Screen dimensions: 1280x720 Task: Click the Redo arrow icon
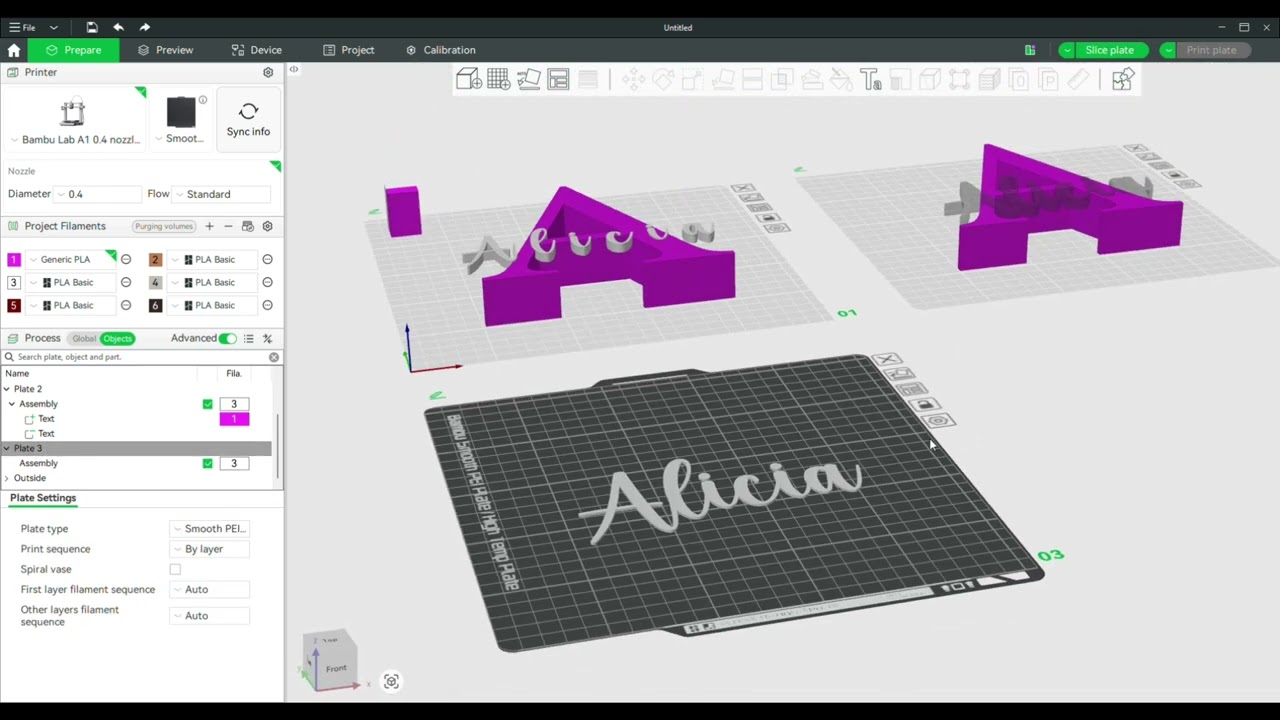tap(144, 27)
